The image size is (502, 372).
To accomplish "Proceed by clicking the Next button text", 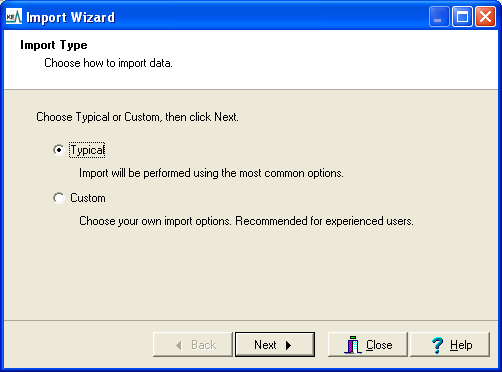I will click(x=265, y=345).
